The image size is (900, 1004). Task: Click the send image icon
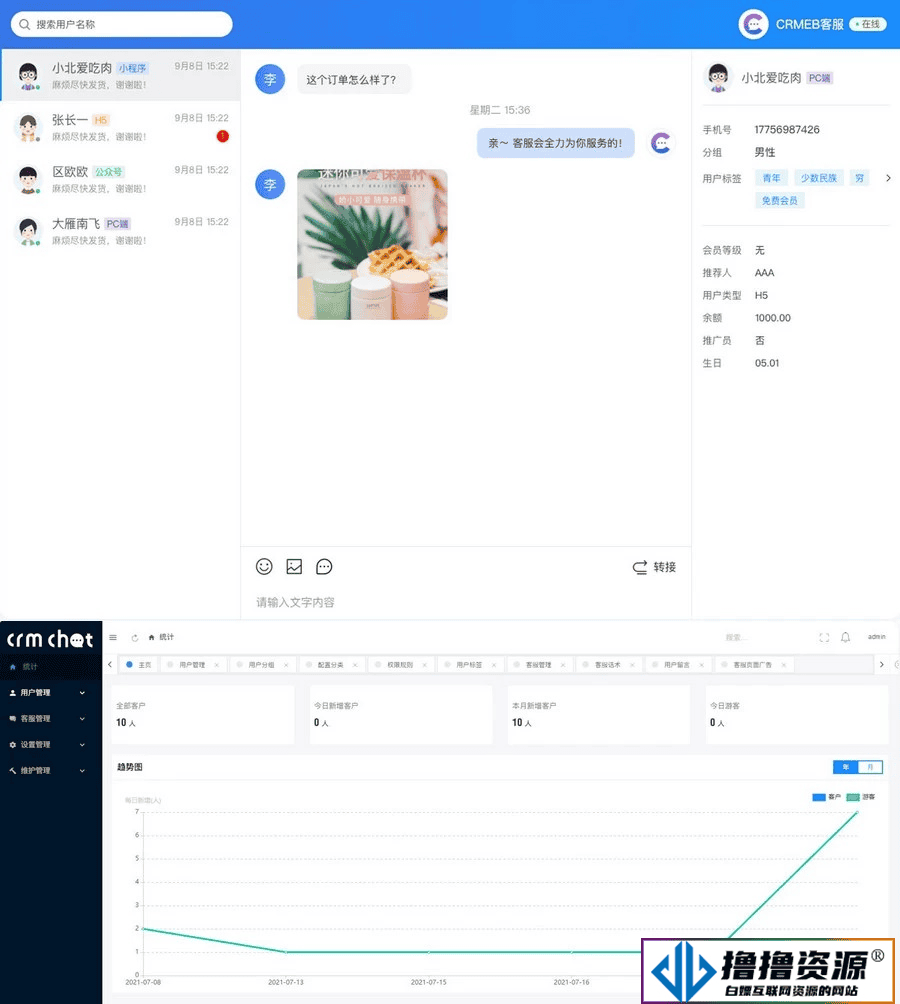click(294, 567)
